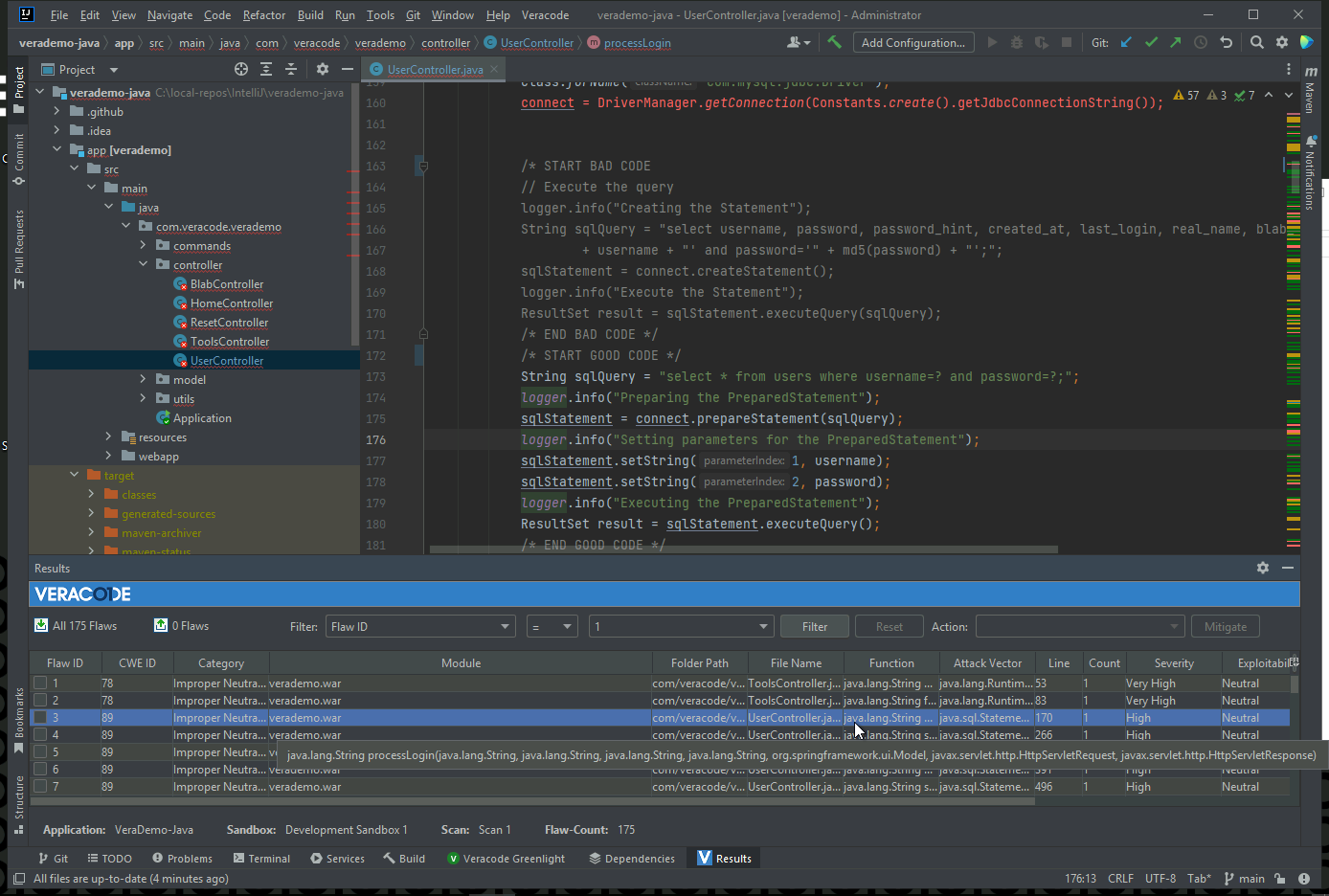Hide the Project panel with minus icon
The image size is (1329, 896).
[348, 69]
